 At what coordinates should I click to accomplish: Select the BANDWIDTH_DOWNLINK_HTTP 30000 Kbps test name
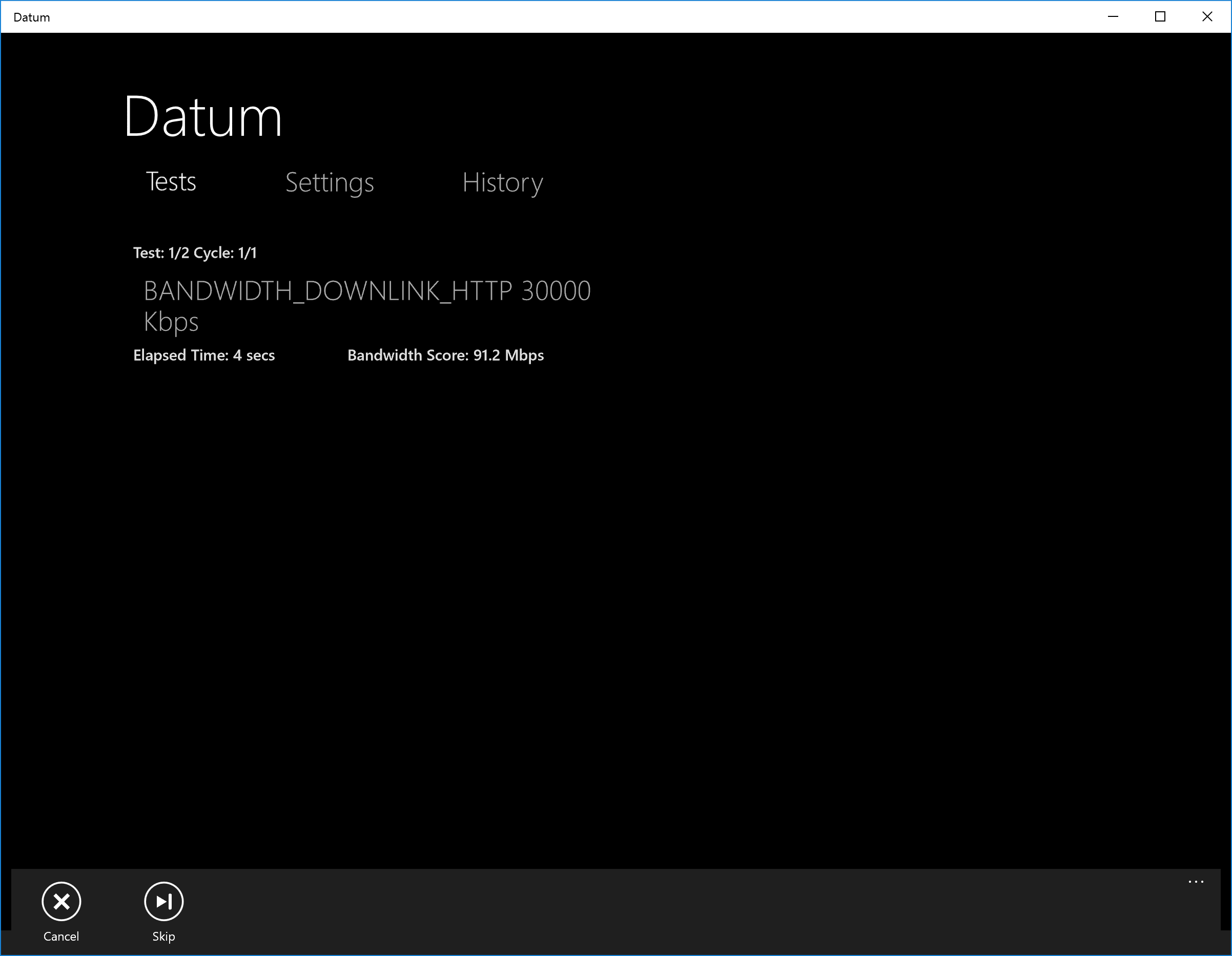pos(366,292)
